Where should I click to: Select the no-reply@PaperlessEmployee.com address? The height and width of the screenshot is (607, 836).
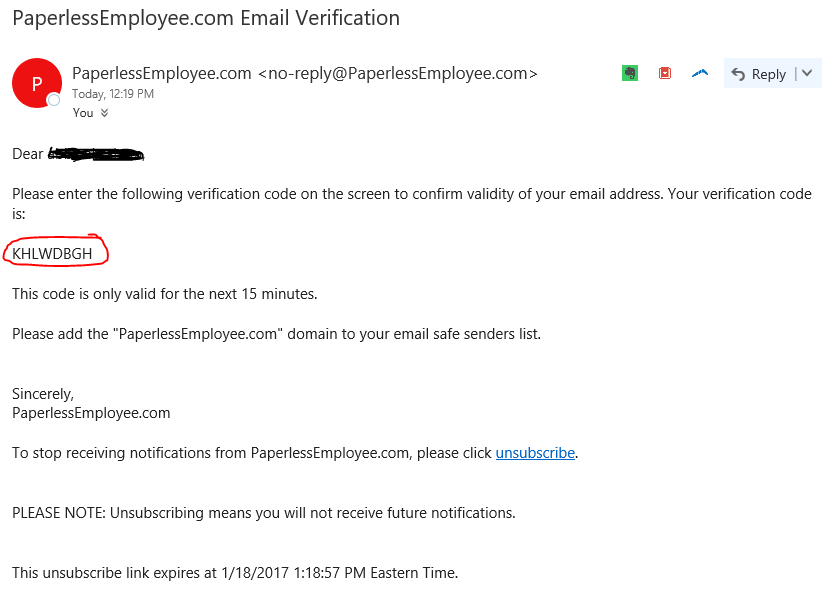[398, 73]
